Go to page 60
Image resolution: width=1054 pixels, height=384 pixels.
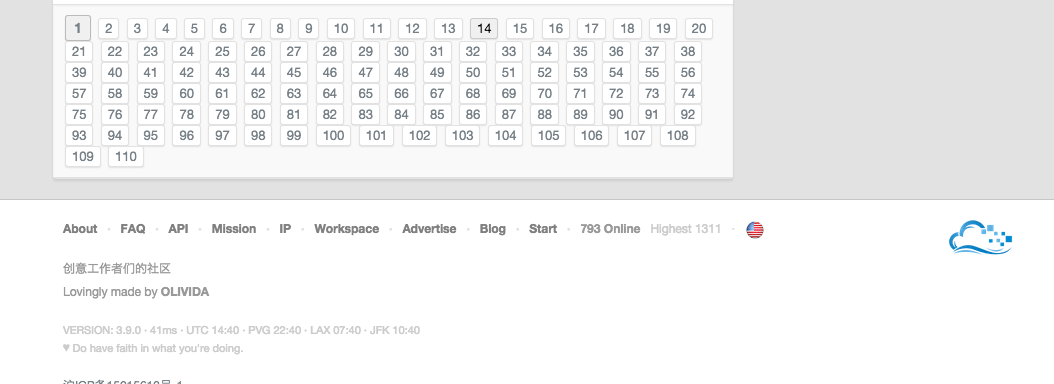pos(186,93)
